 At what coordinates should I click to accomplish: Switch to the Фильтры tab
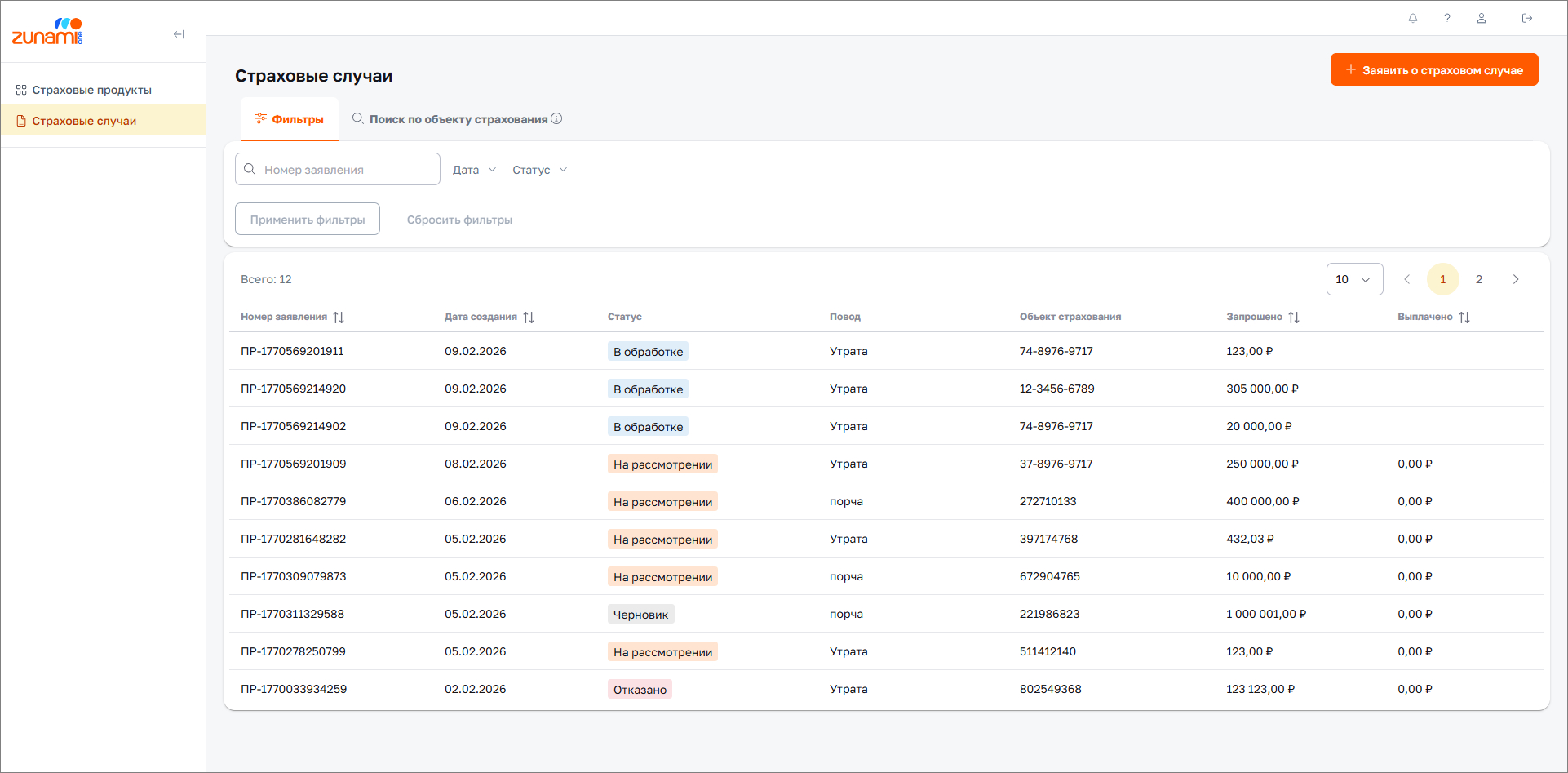tap(290, 119)
